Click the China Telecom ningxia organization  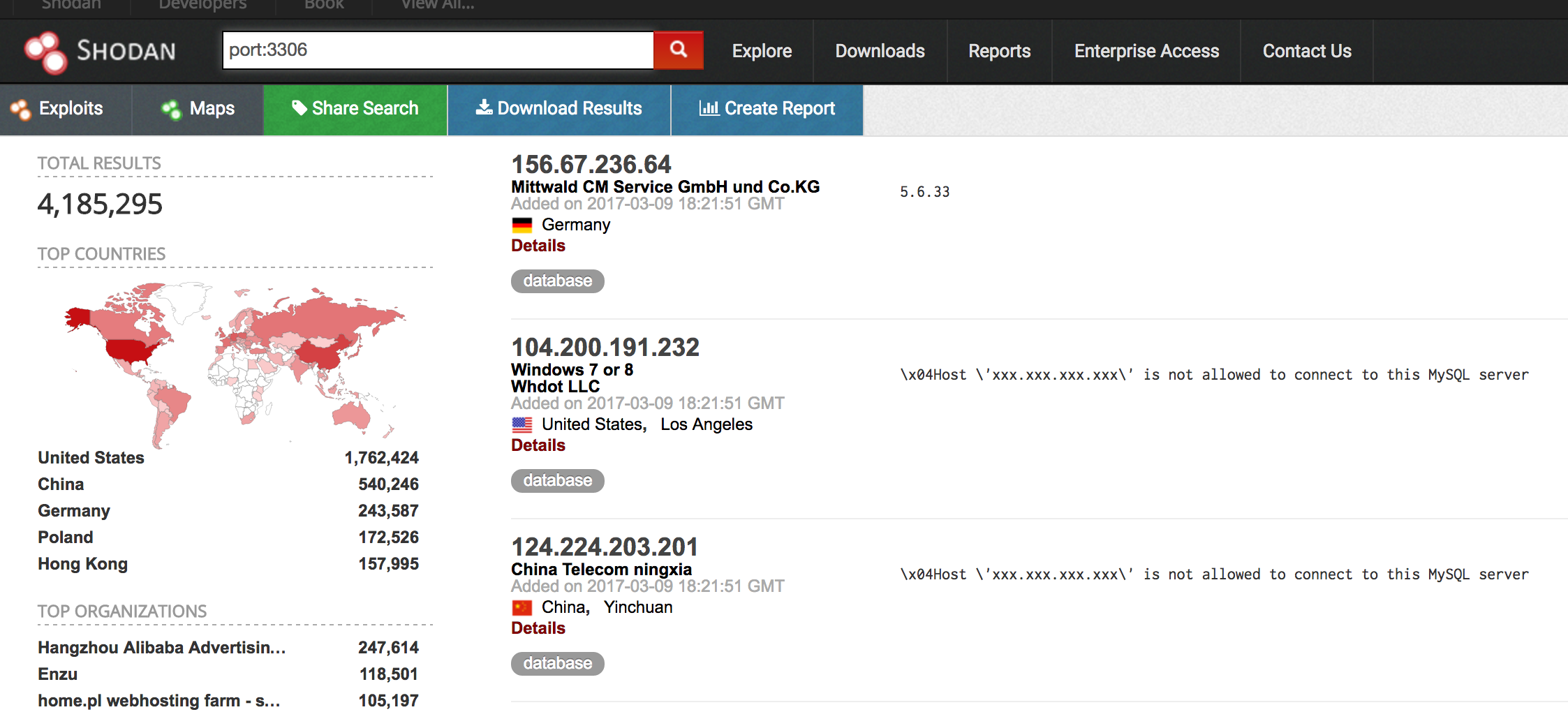[x=601, y=570]
